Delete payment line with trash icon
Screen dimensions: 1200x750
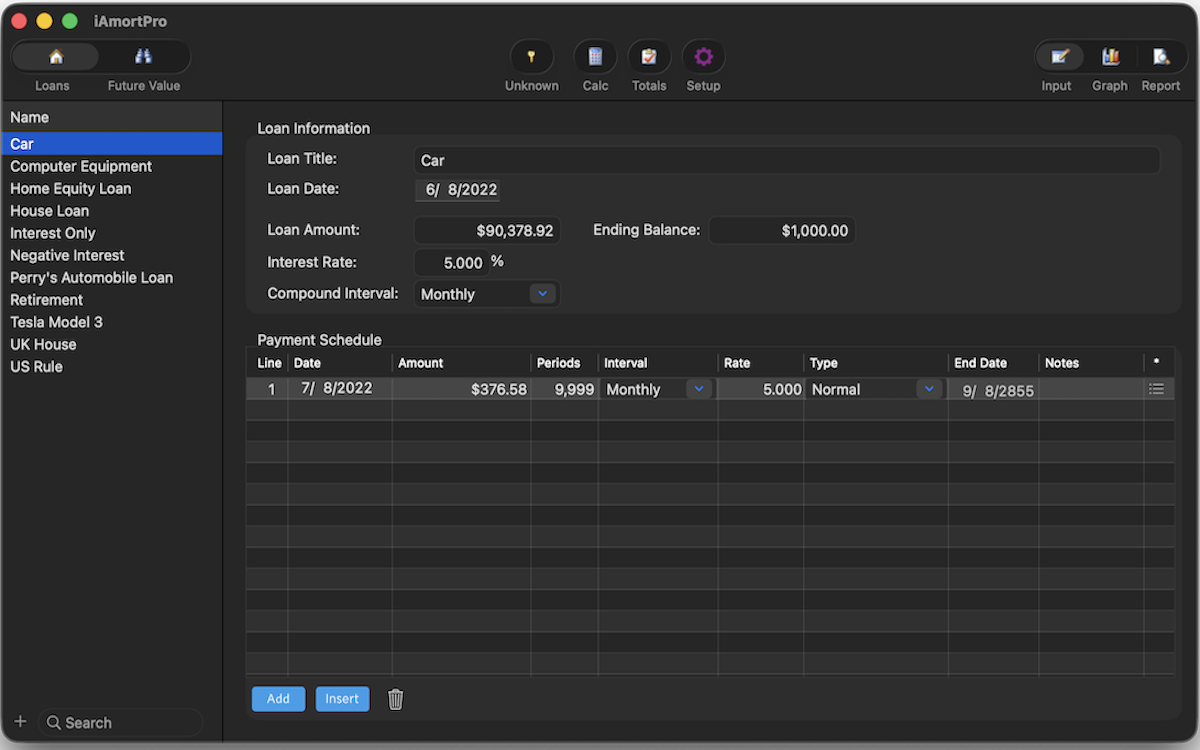(x=396, y=700)
